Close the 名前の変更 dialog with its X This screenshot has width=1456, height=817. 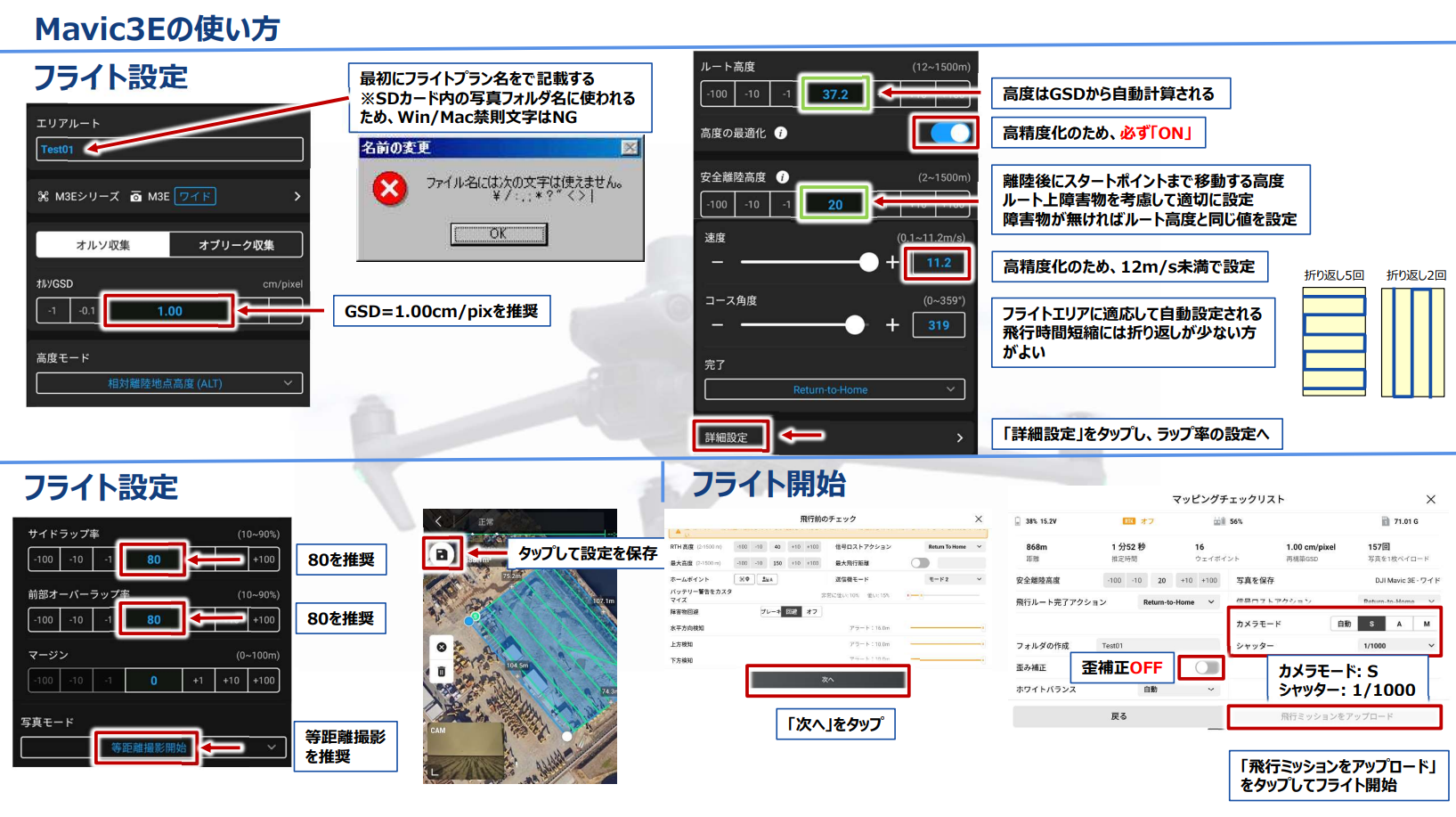(x=630, y=147)
